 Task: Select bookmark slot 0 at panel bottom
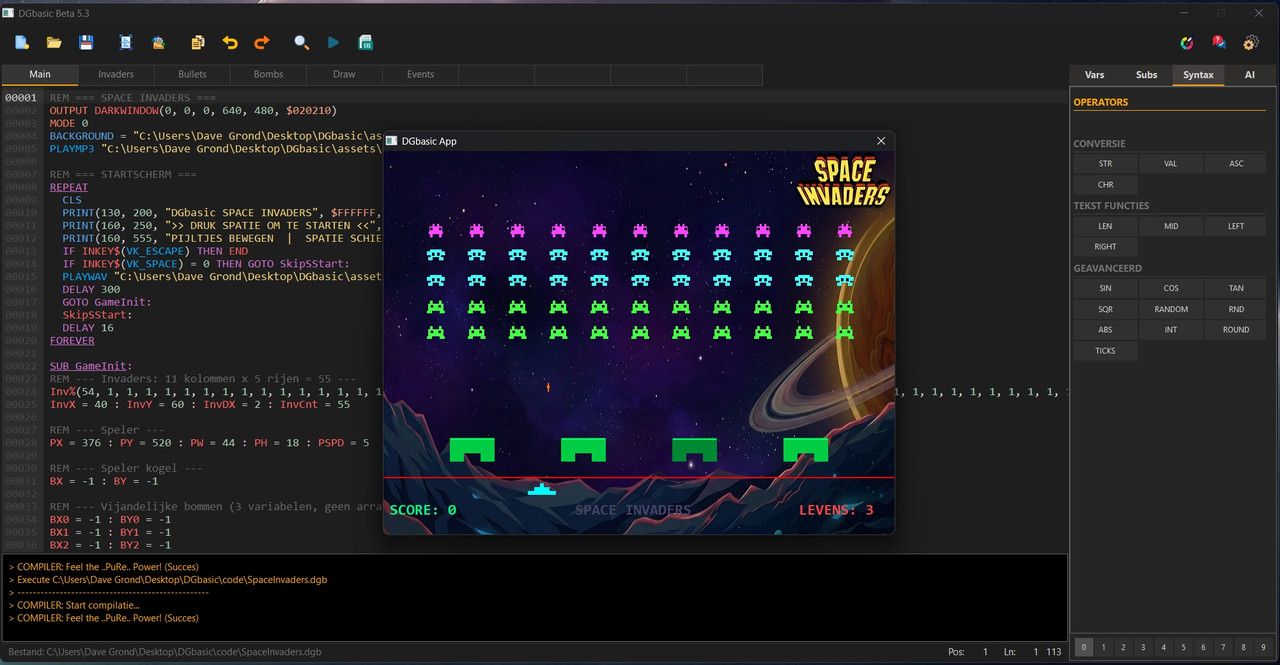tap(1083, 648)
